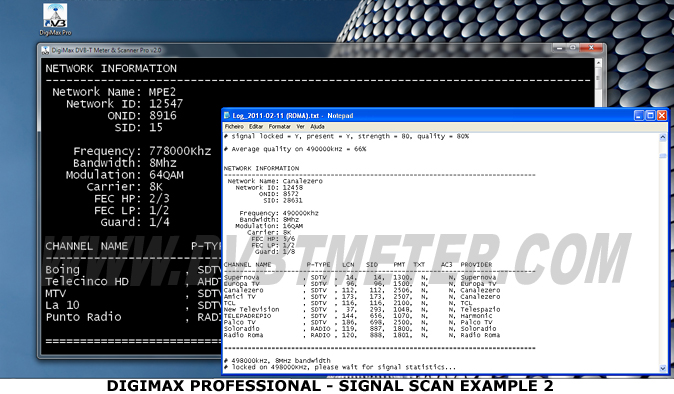
Task: Open the Ficheiro menu in Notepad
Action: click(234, 127)
